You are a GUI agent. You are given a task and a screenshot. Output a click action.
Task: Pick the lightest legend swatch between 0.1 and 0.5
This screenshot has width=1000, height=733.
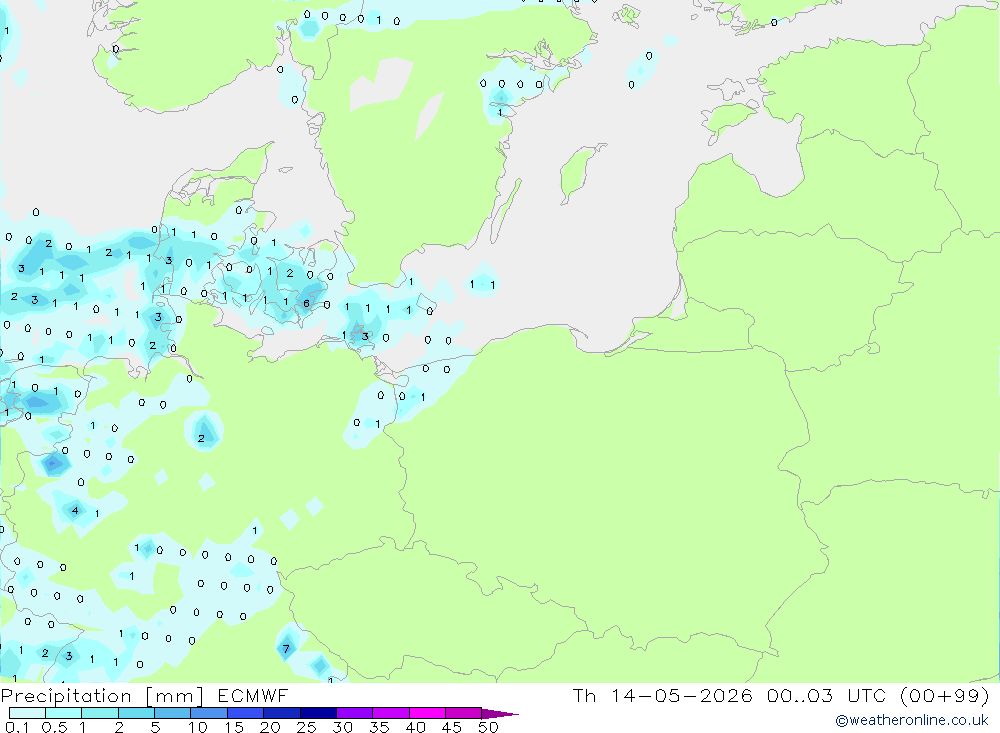click(x=27, y=713)
